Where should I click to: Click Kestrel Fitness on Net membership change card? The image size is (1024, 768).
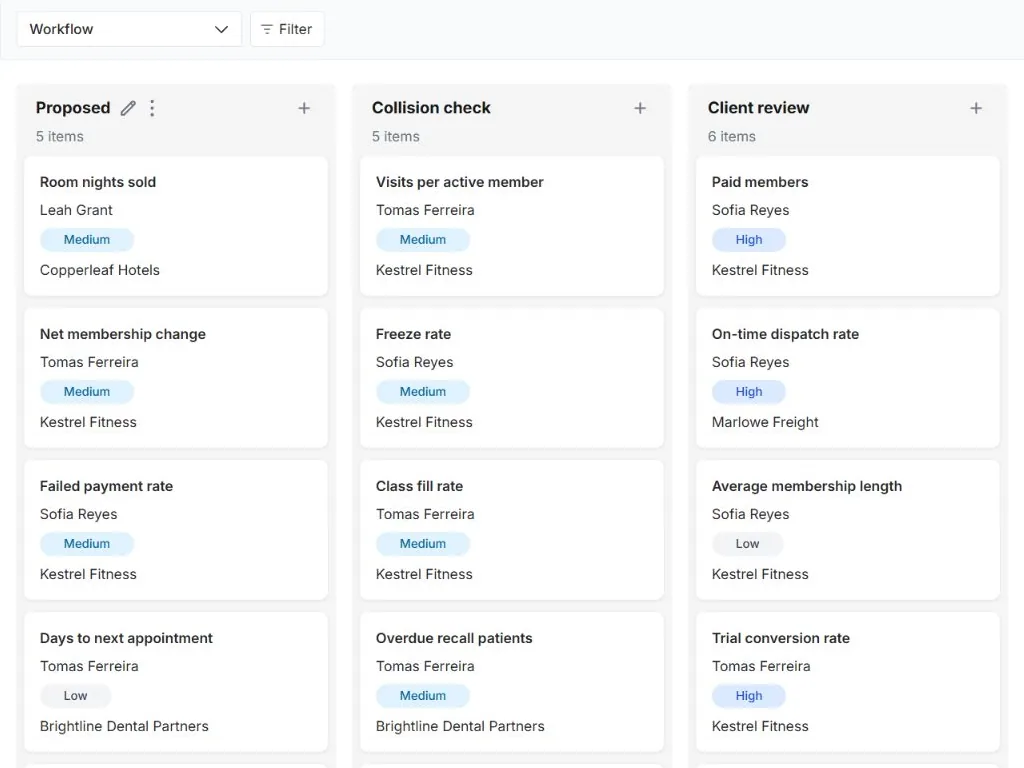coord(88,423)
